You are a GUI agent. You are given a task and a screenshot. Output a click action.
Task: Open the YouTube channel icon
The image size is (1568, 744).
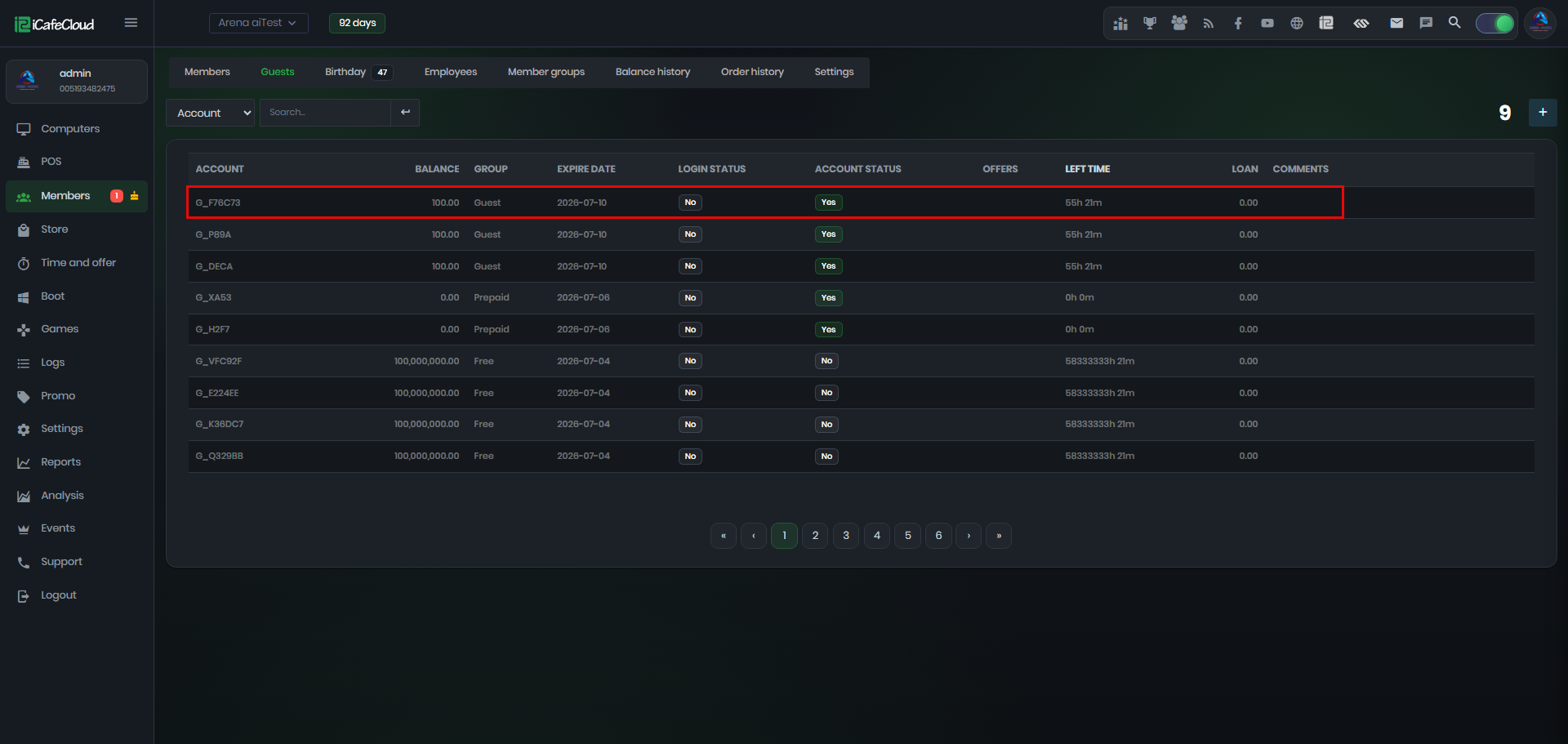tap(1267, 24)
